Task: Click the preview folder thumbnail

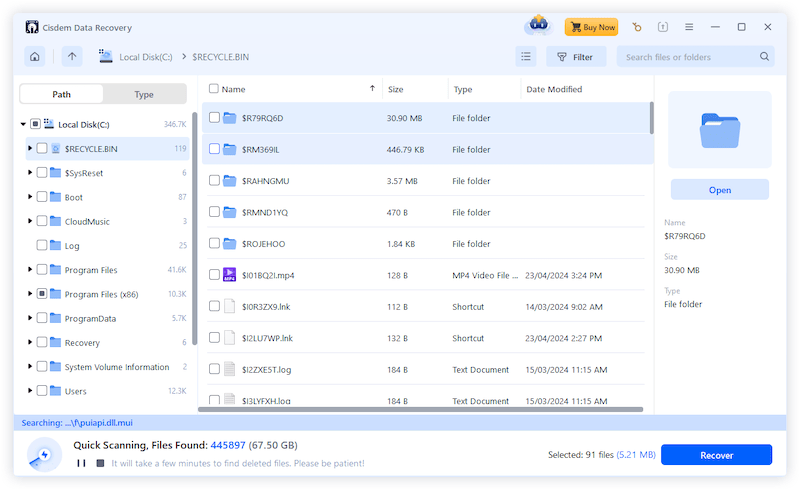Action: [x=719, y=130]
